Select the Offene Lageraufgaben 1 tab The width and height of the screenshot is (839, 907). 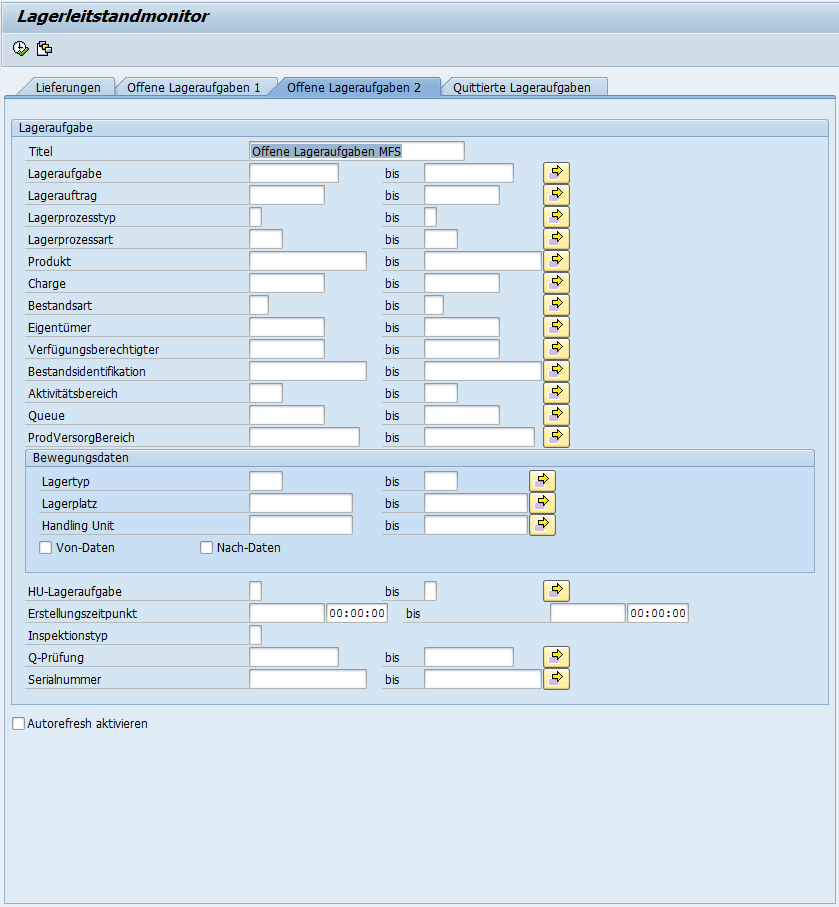tap(193, 88)
